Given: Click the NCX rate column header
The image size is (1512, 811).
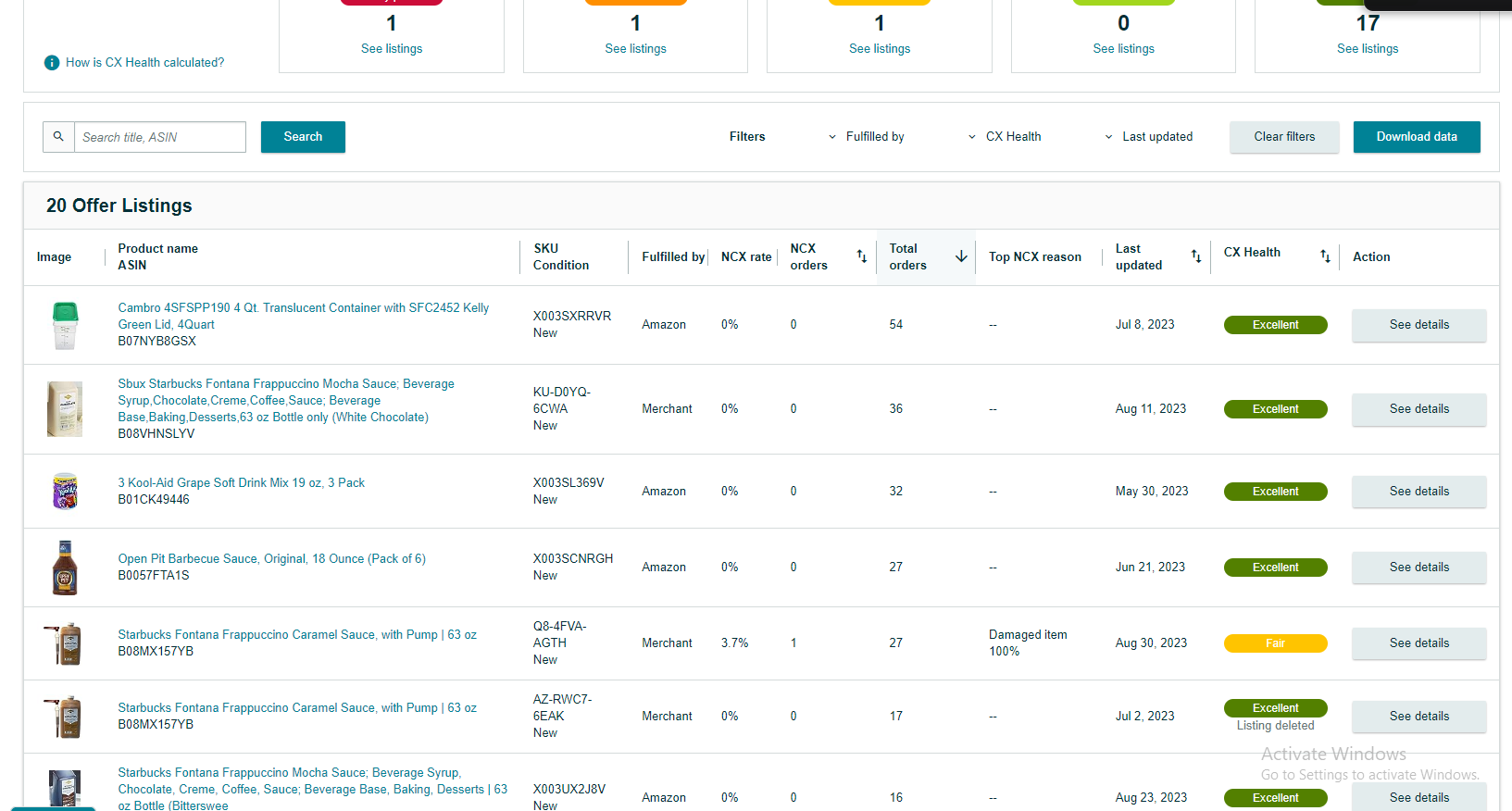Looking at the screenshot, I should pyautogui.click(x=746, y=256).
